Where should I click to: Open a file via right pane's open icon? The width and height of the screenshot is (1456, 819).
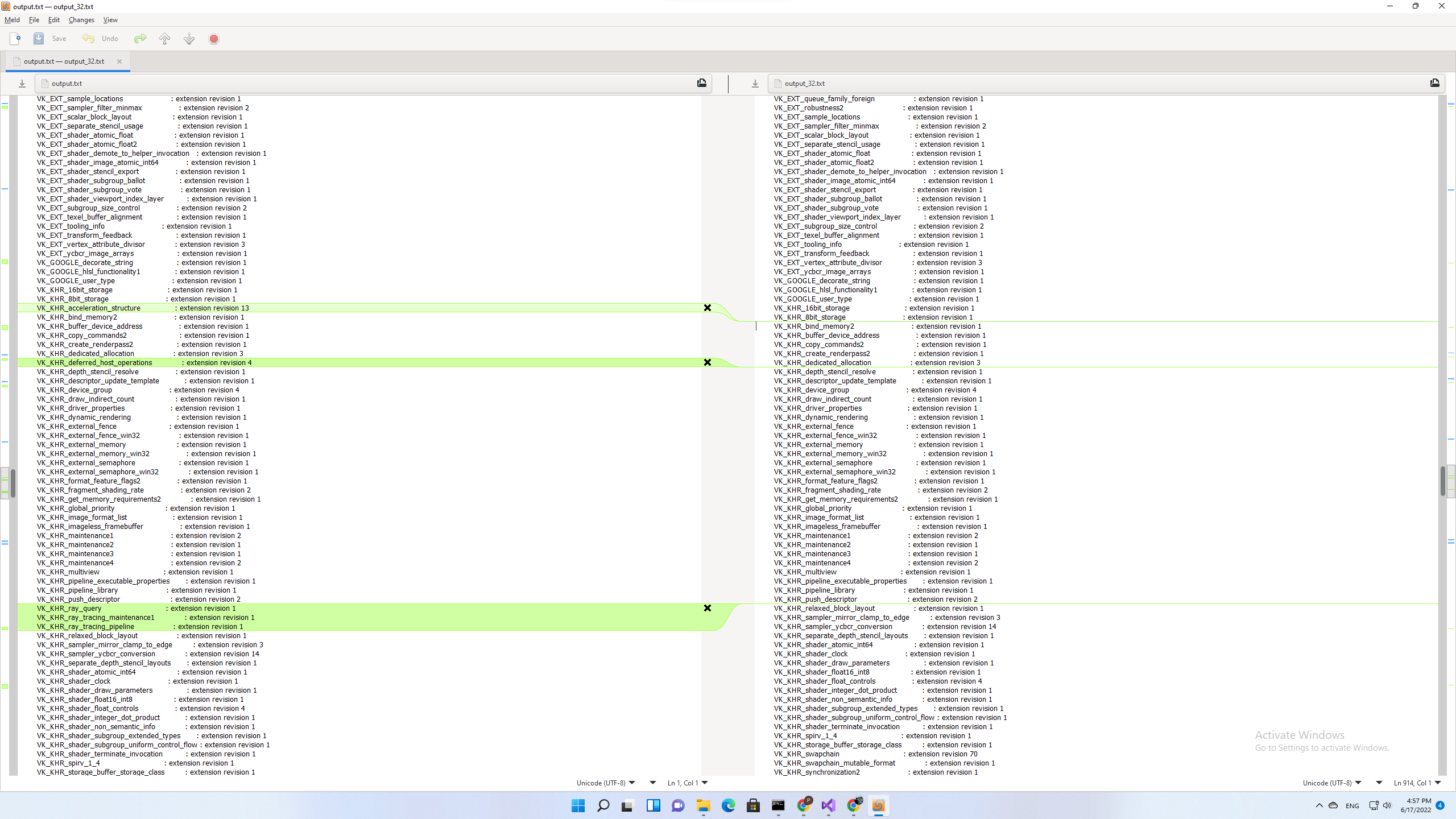click(x=755, y=83)
